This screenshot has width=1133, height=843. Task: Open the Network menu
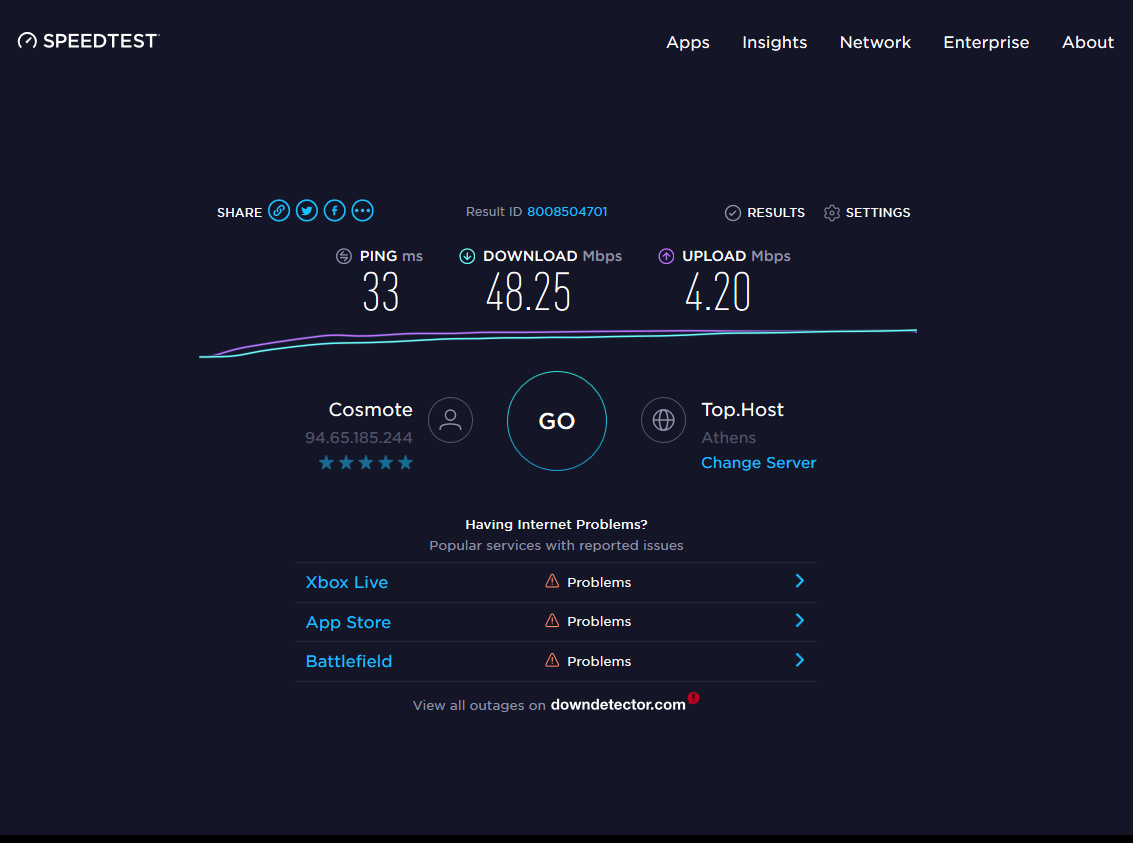(875, 43)
